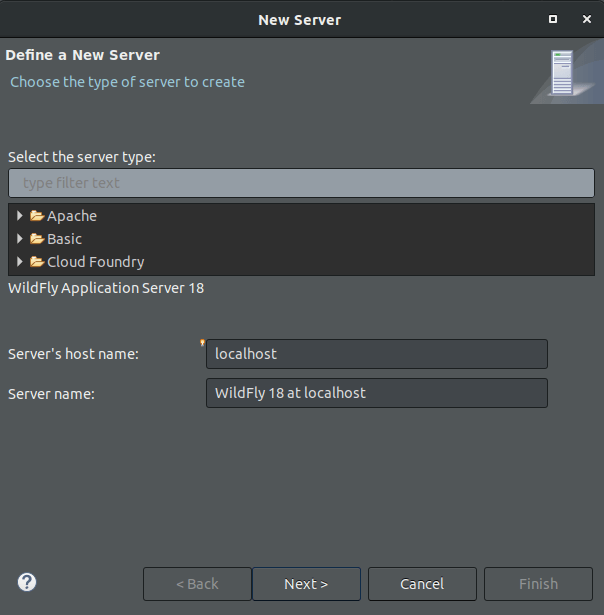
Task: Focus the Server name field
Action: coord(377,393)
